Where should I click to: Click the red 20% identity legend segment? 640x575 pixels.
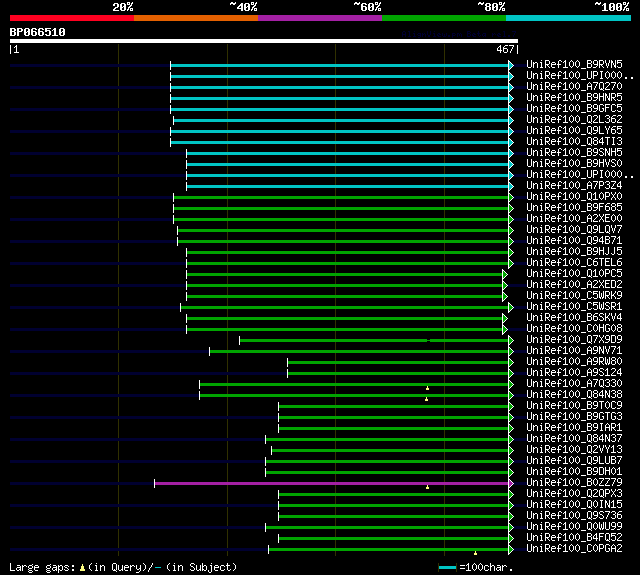click(72, 18)
